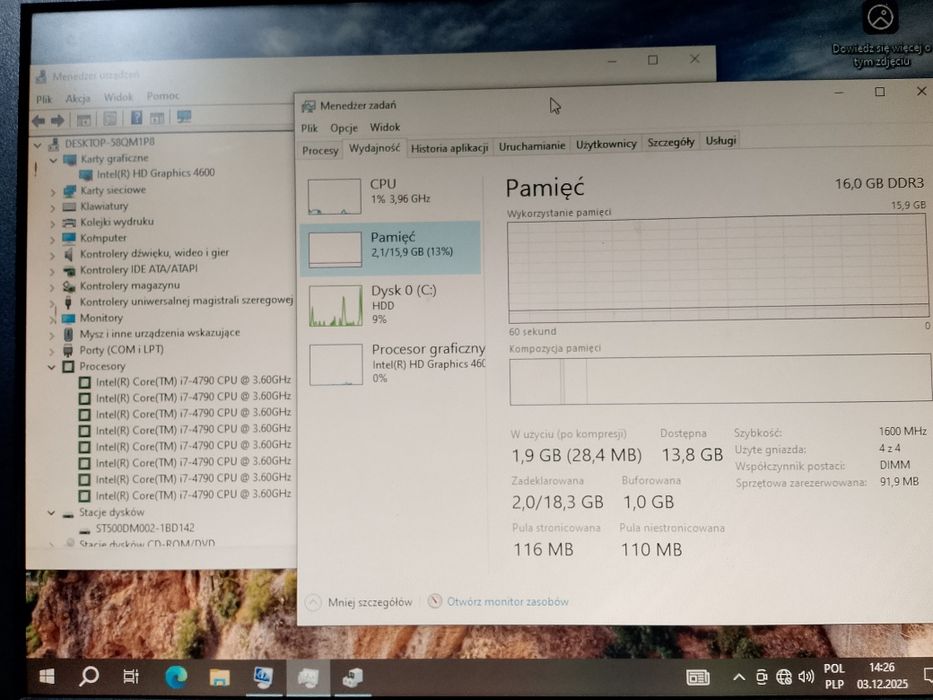Click the help question-mark icon in Device Manager toolbar
Screen dimensions: 933x700
click(x=136, y=117)
